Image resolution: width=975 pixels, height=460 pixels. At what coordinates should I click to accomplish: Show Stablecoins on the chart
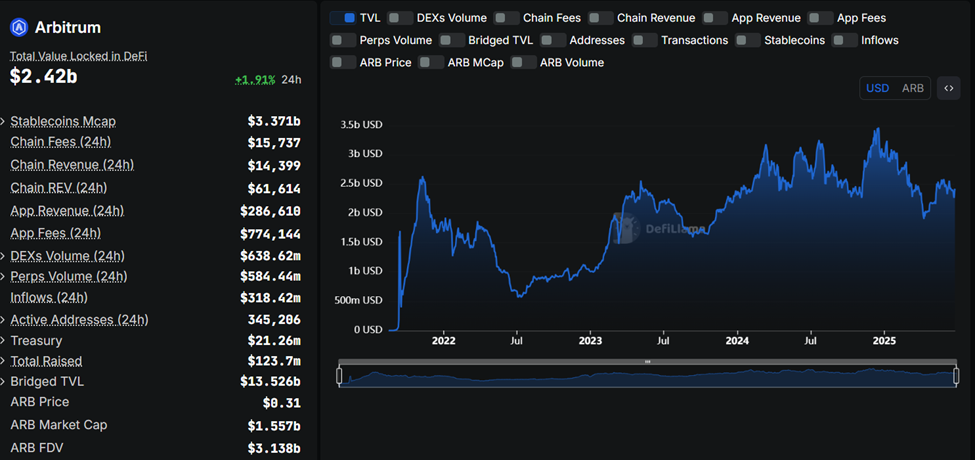[747, 40]
